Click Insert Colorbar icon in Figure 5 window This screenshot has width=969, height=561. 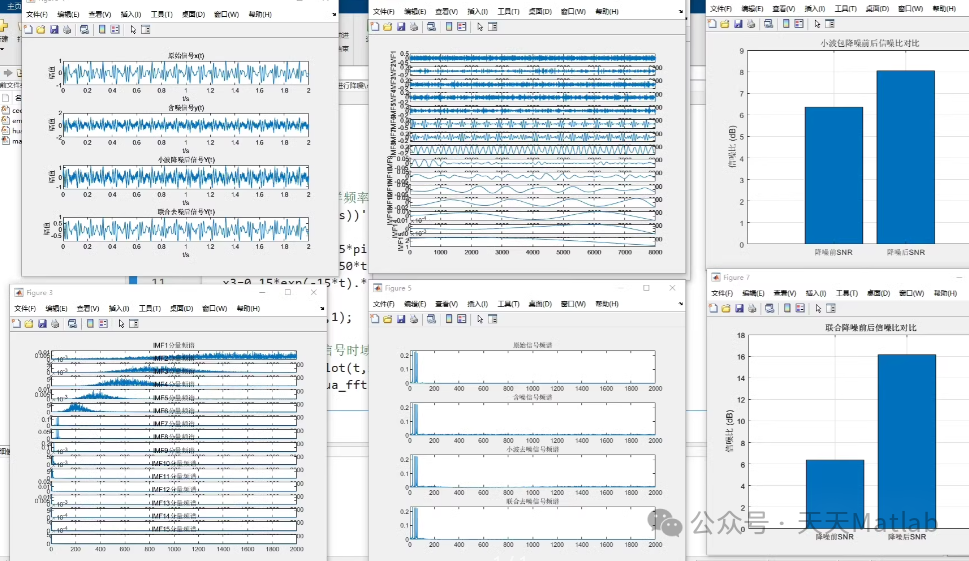point(449,319)
